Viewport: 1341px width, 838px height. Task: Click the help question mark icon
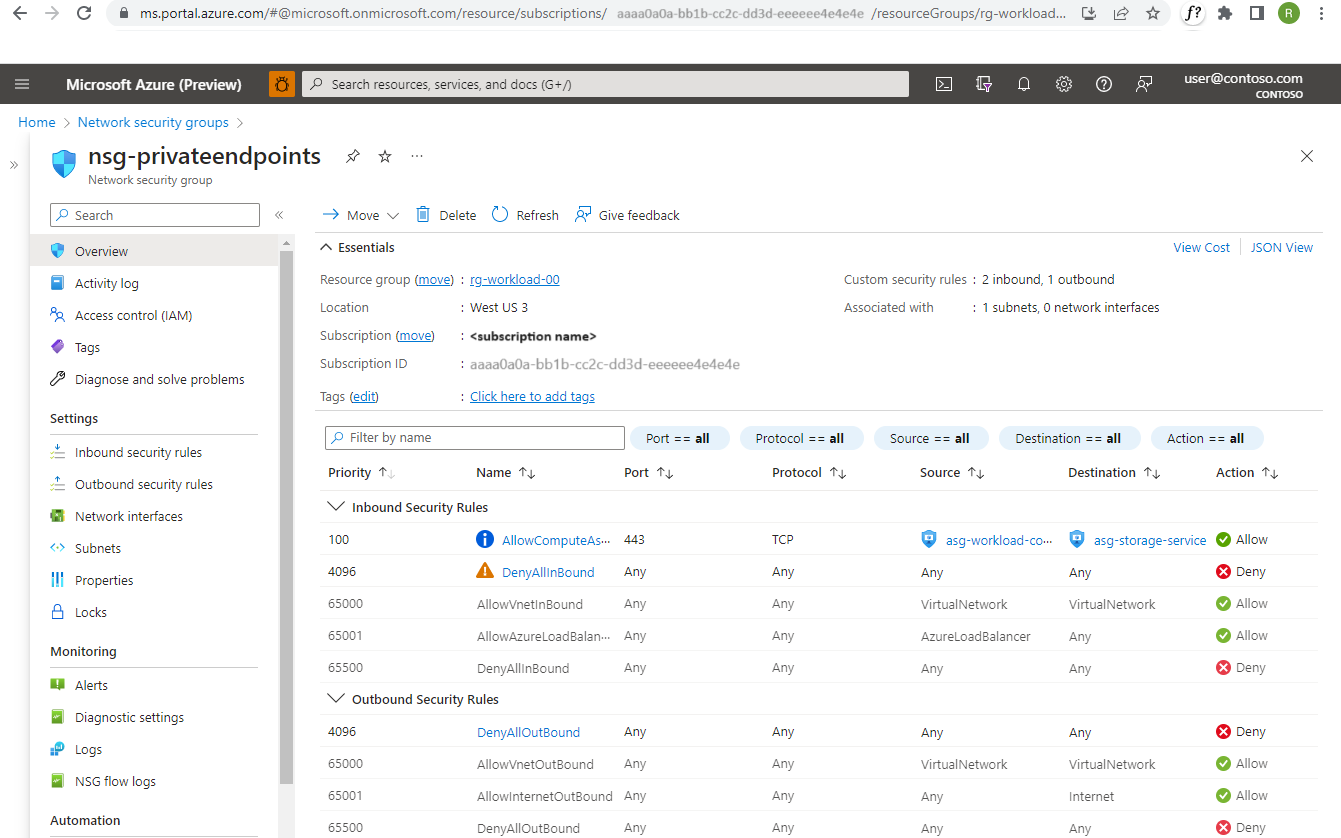click(x=1104, y=85)
